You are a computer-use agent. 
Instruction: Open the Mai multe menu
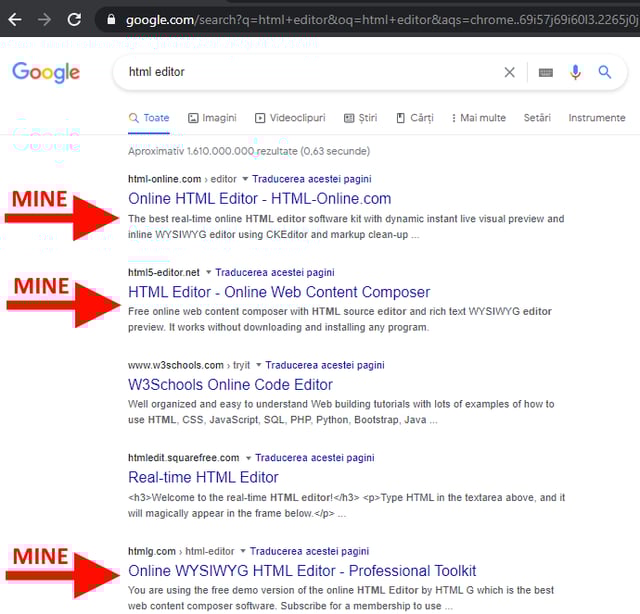(x=478, y=118)
